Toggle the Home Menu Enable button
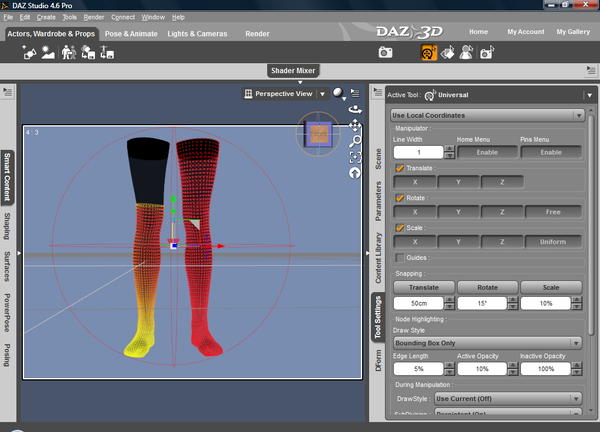 487,152
